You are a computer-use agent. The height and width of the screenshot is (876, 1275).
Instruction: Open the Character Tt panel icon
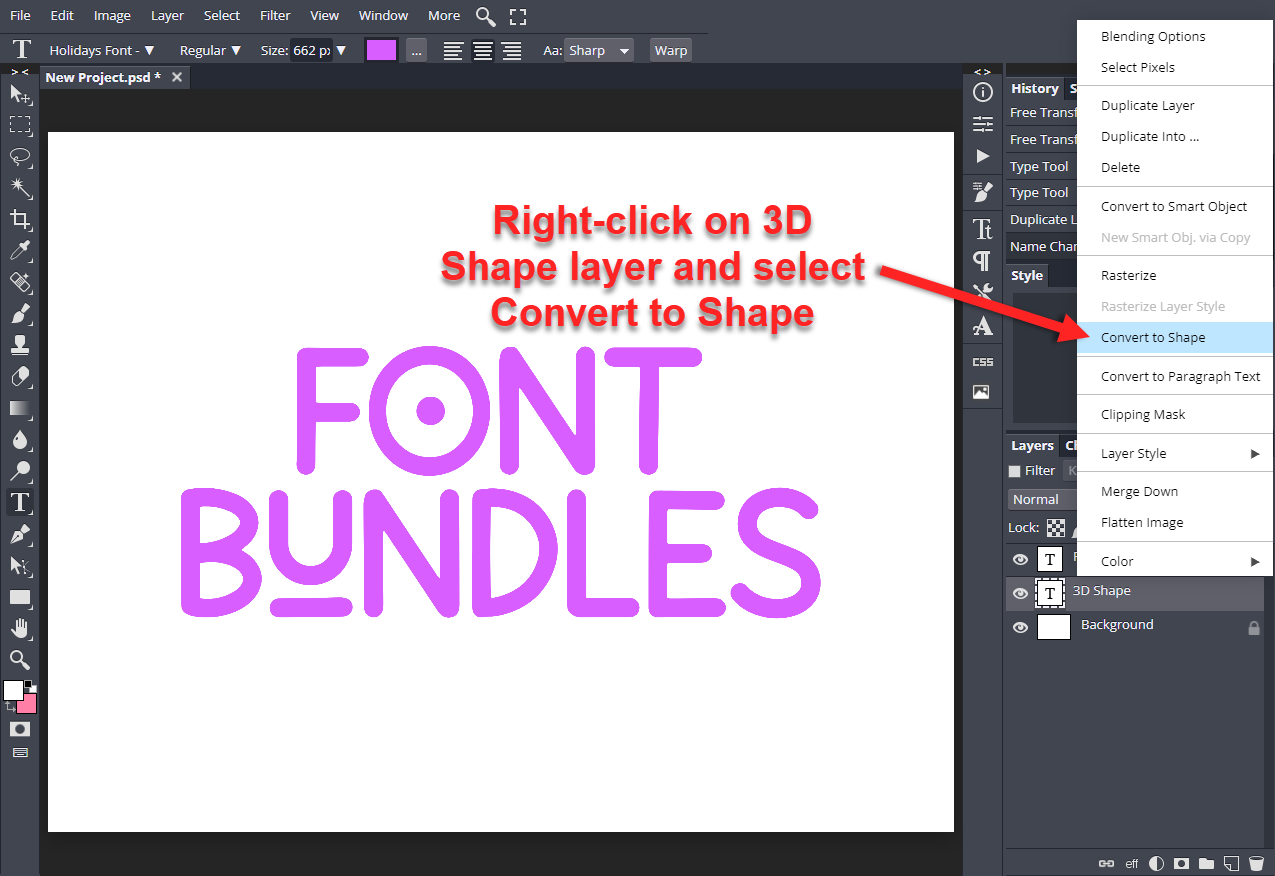983,229
